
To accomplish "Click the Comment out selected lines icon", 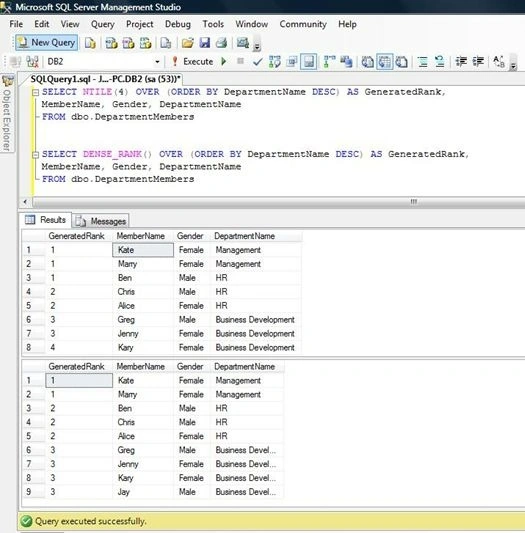I will [422, 62].
